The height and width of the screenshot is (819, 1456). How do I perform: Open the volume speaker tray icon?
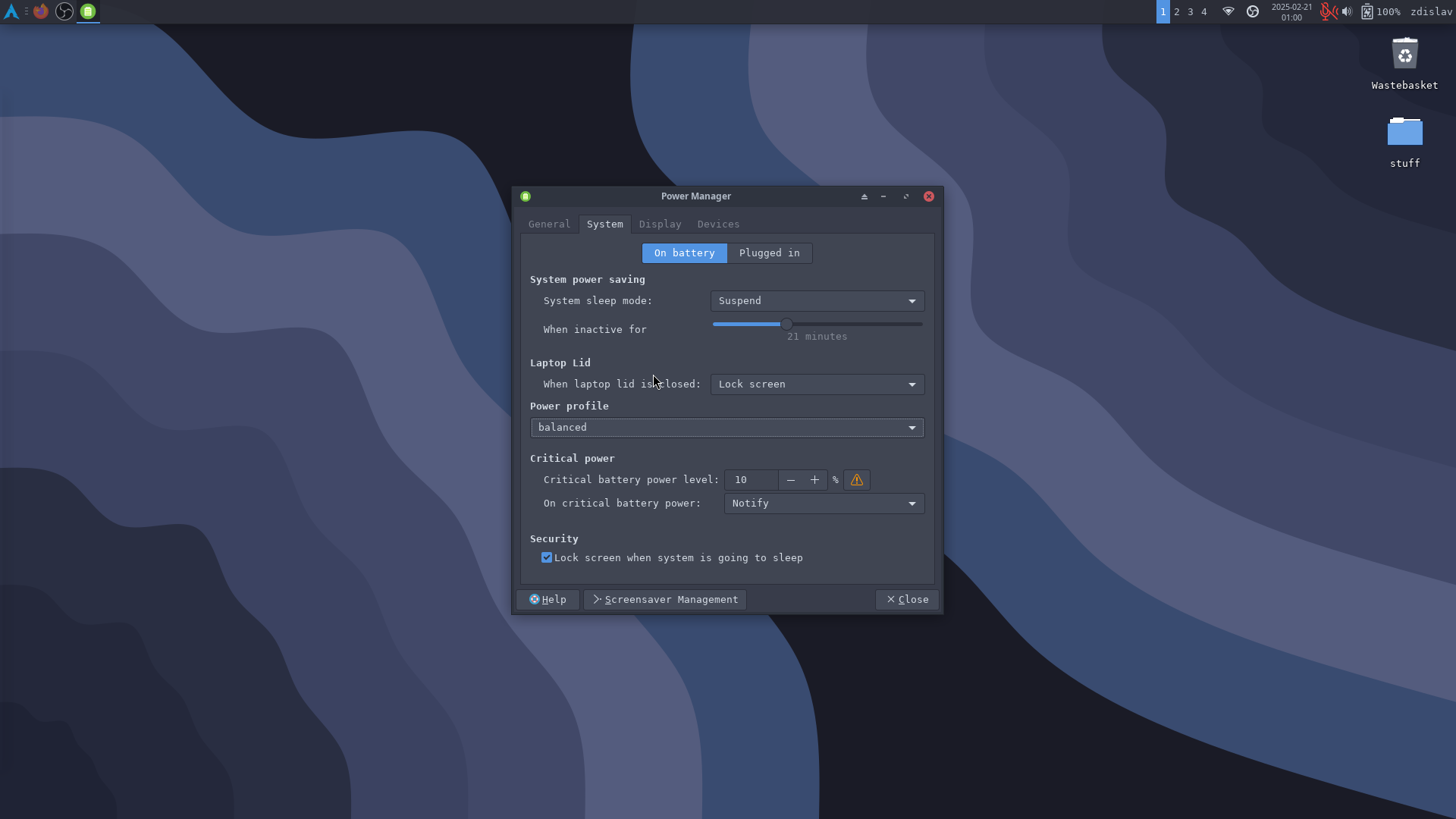[1347, 11]
